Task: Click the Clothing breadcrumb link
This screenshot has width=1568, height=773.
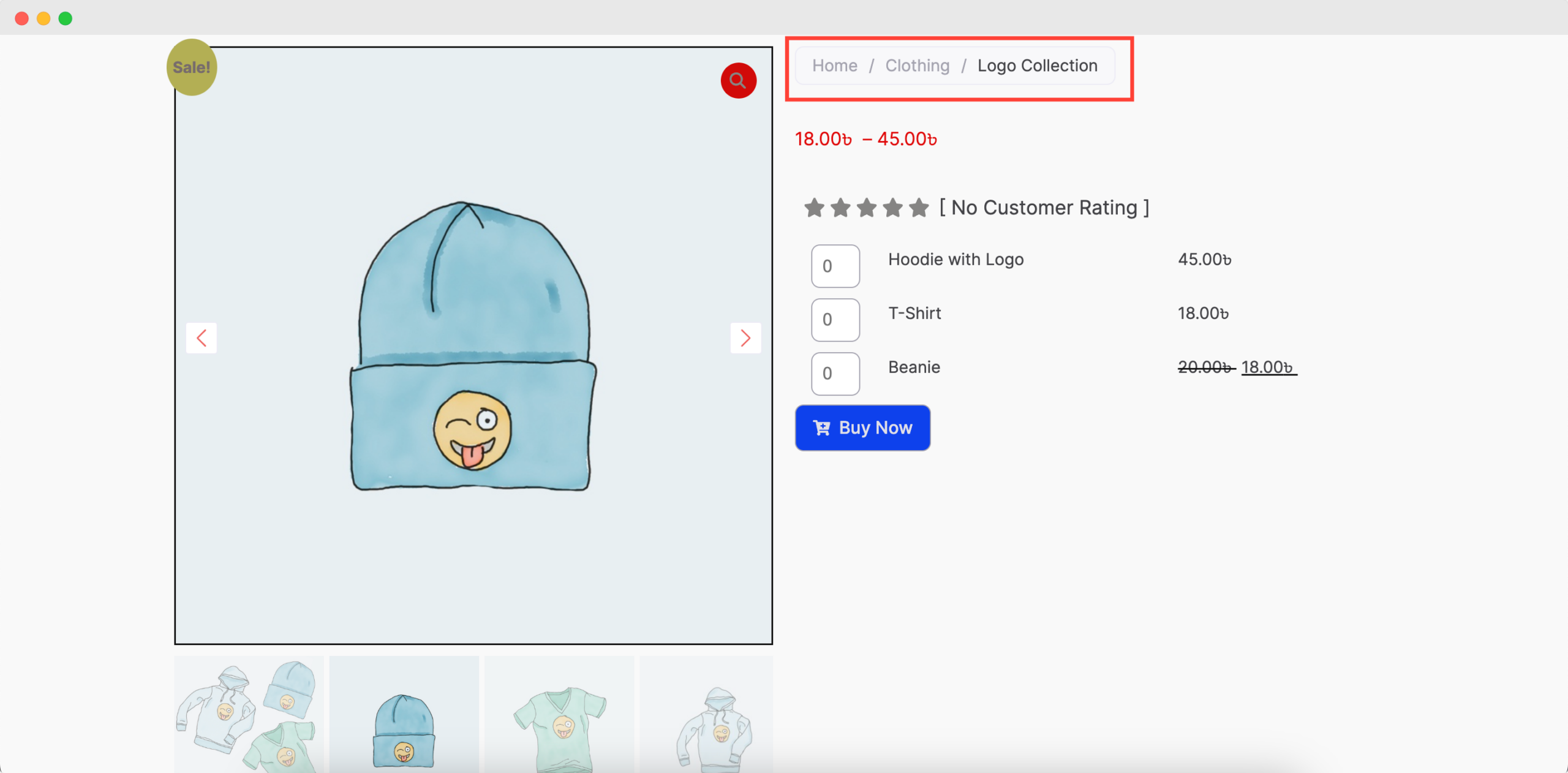Action: coord(917,64)
